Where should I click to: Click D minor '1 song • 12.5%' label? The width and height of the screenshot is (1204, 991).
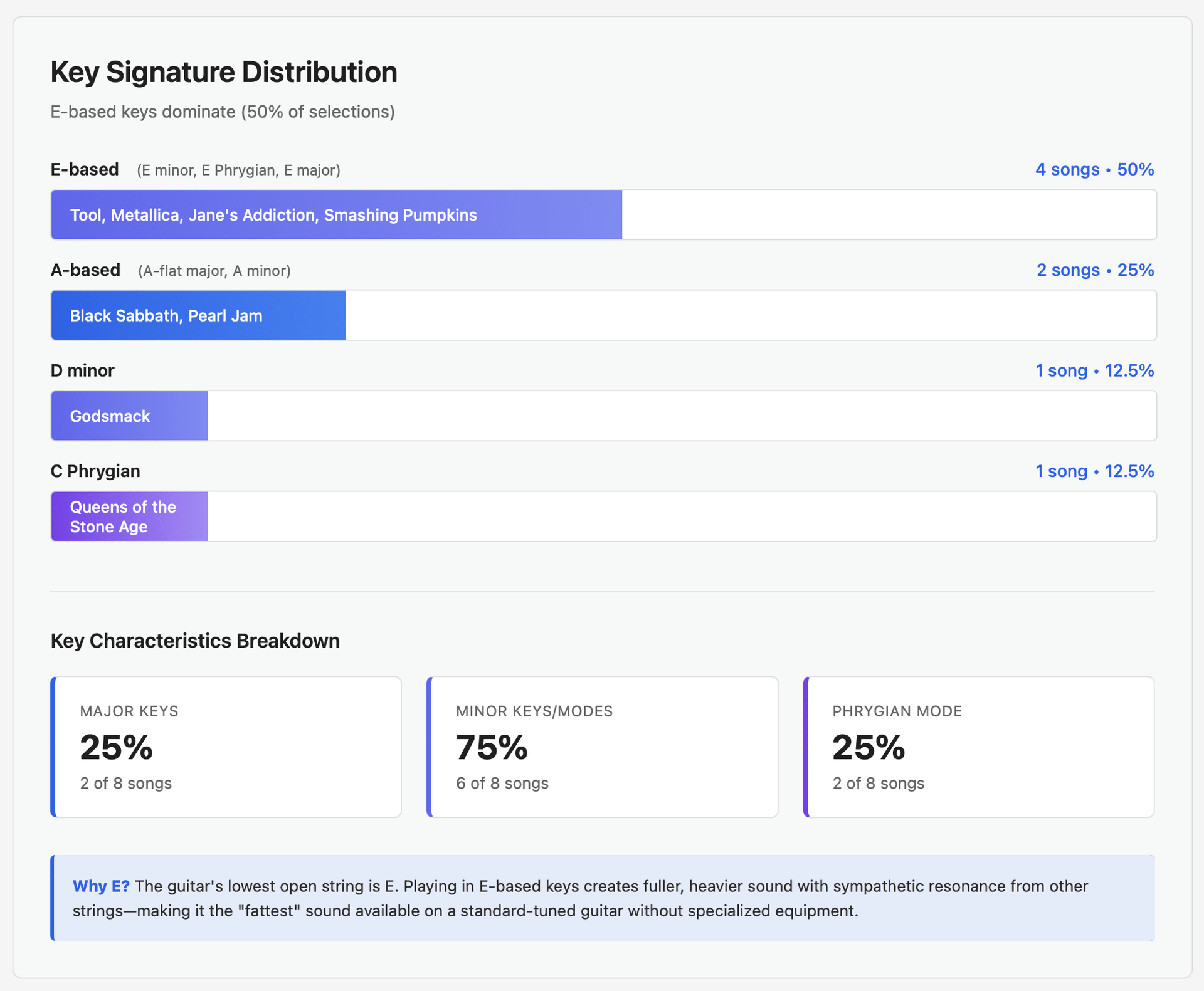pyautogui.click(x=1094, y=370)
